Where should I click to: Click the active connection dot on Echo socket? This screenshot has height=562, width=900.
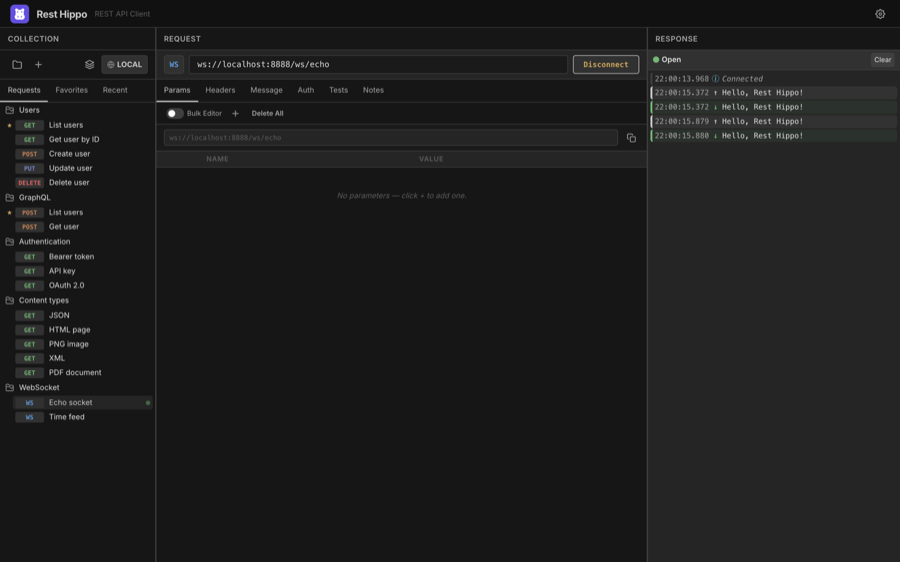tap(148, 403)
